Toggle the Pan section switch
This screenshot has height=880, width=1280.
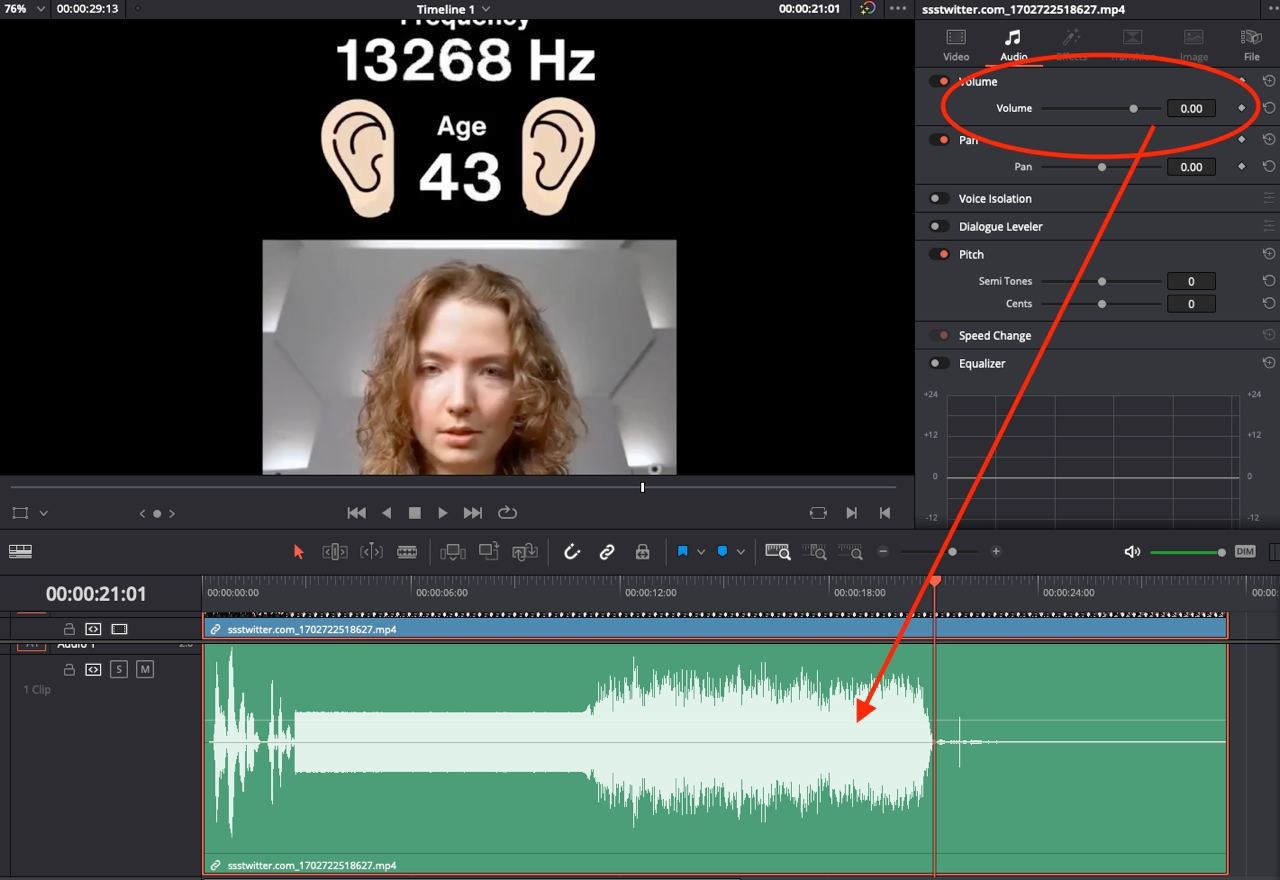tap(940, 140)
